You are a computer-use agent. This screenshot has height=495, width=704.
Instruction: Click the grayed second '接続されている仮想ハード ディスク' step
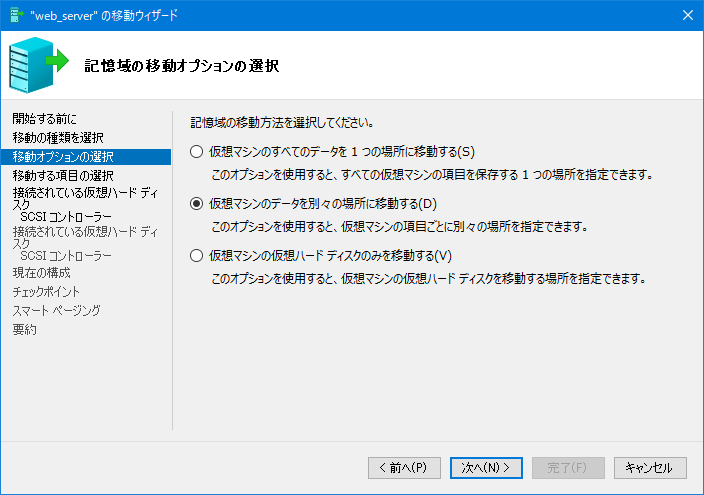[x=85, y=238]
